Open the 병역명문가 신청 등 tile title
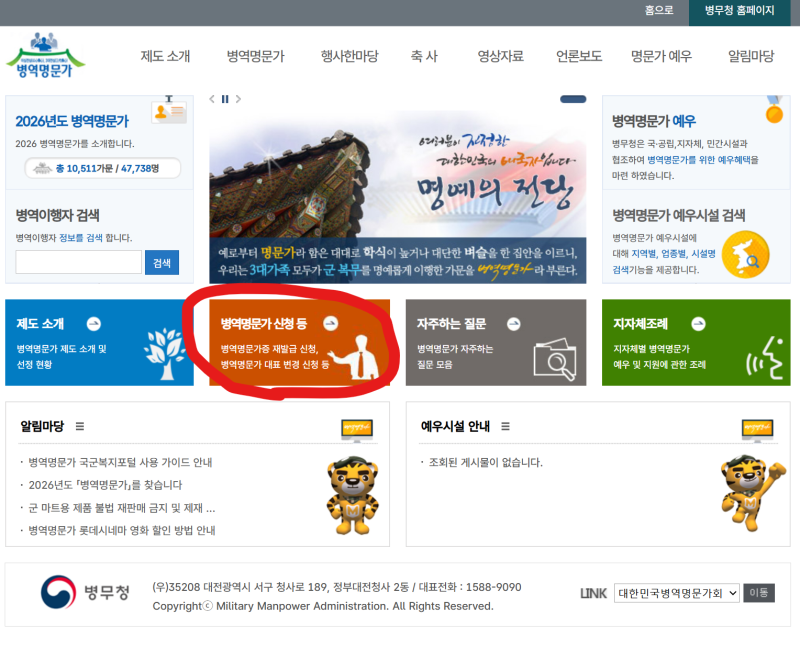Screen dimensions: 800x660 [263, 323]
